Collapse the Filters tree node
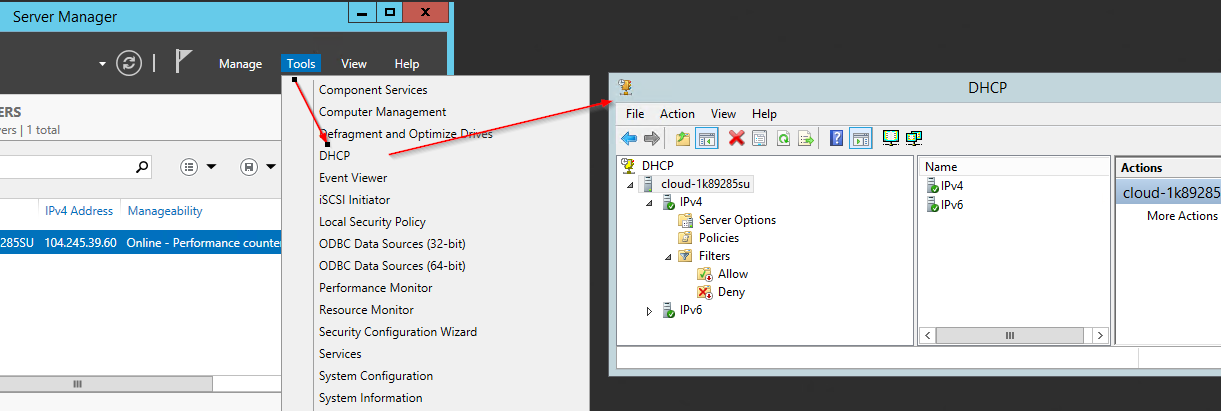 click(x=668, y=256)
